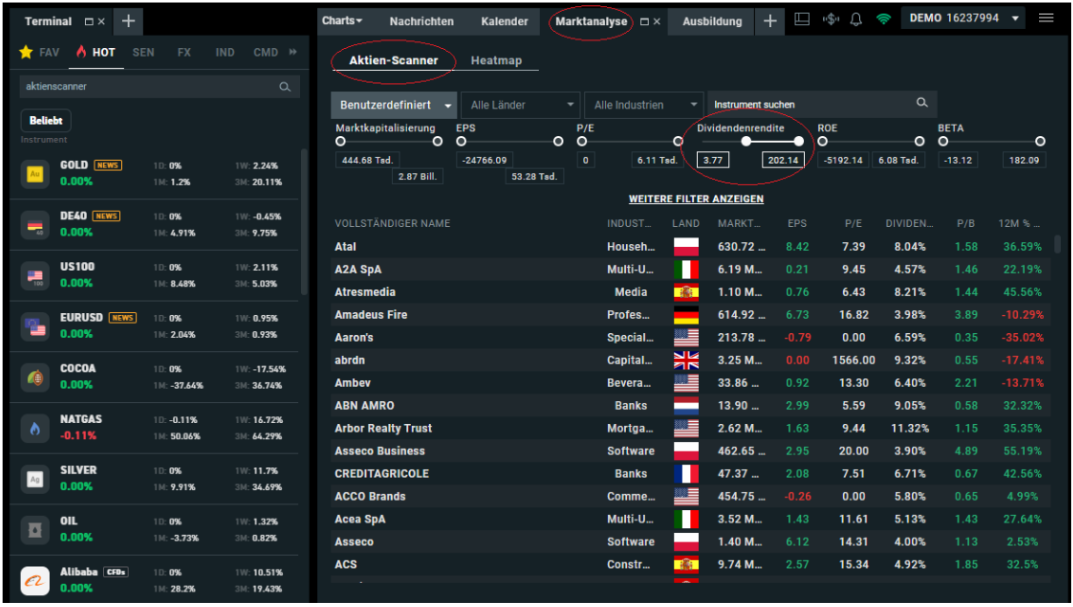Open the Kalender menu item
Viewport: 1073px width, 607px height.
(504, 21)
